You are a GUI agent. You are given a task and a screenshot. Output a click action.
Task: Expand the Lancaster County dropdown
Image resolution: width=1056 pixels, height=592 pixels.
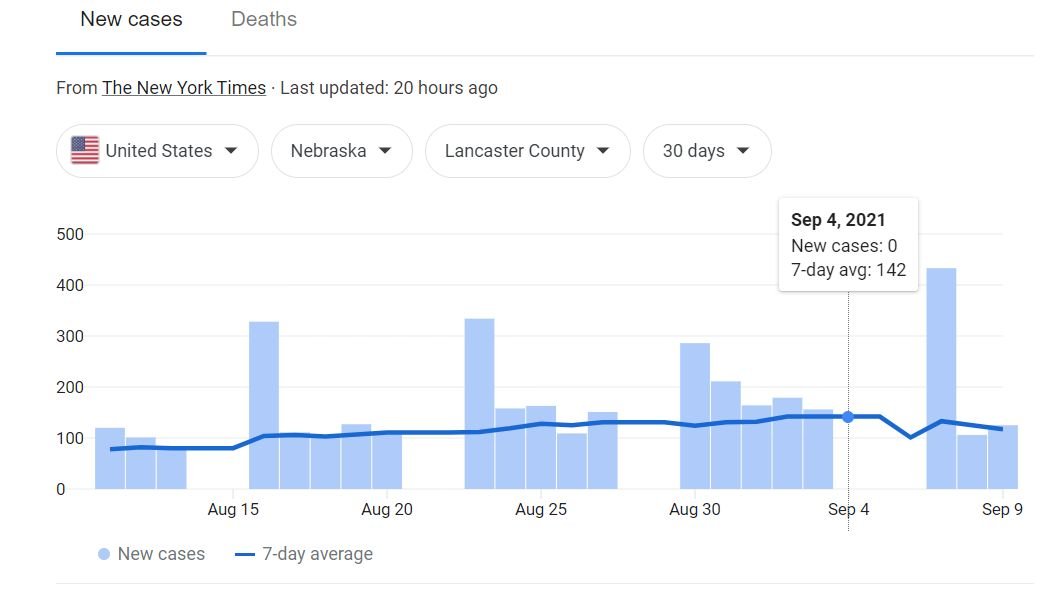[x=527, y=151]
